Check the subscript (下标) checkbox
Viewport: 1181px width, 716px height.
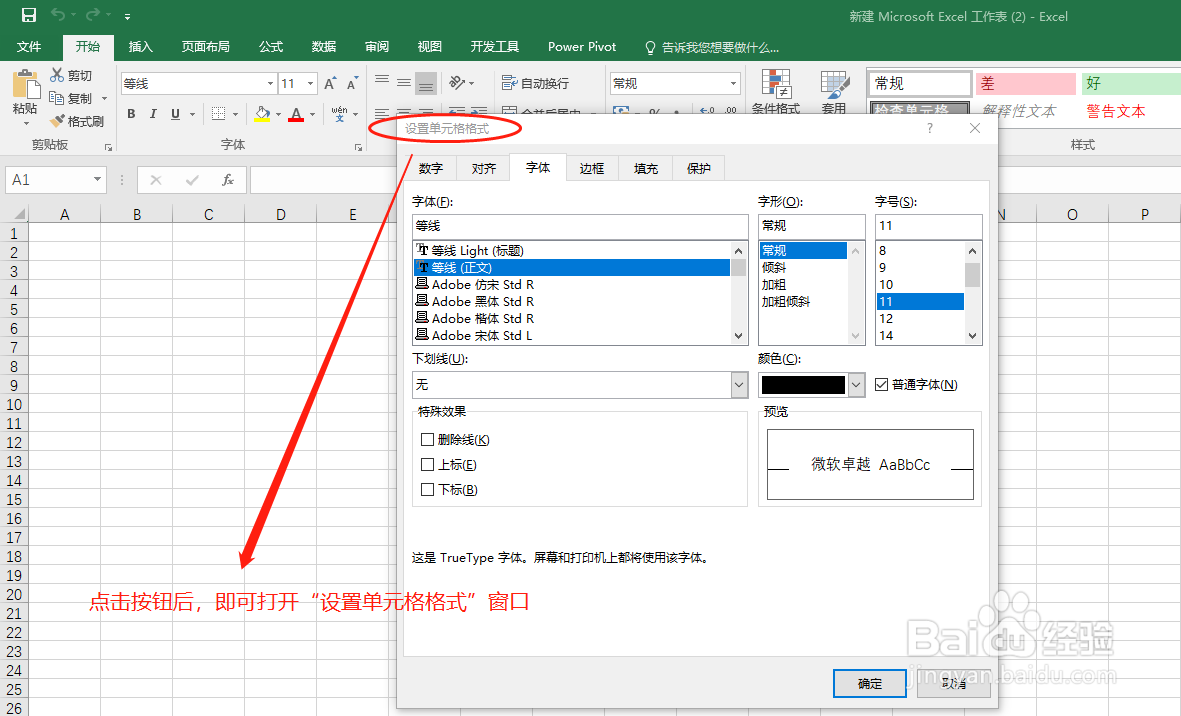click(427, 489)
